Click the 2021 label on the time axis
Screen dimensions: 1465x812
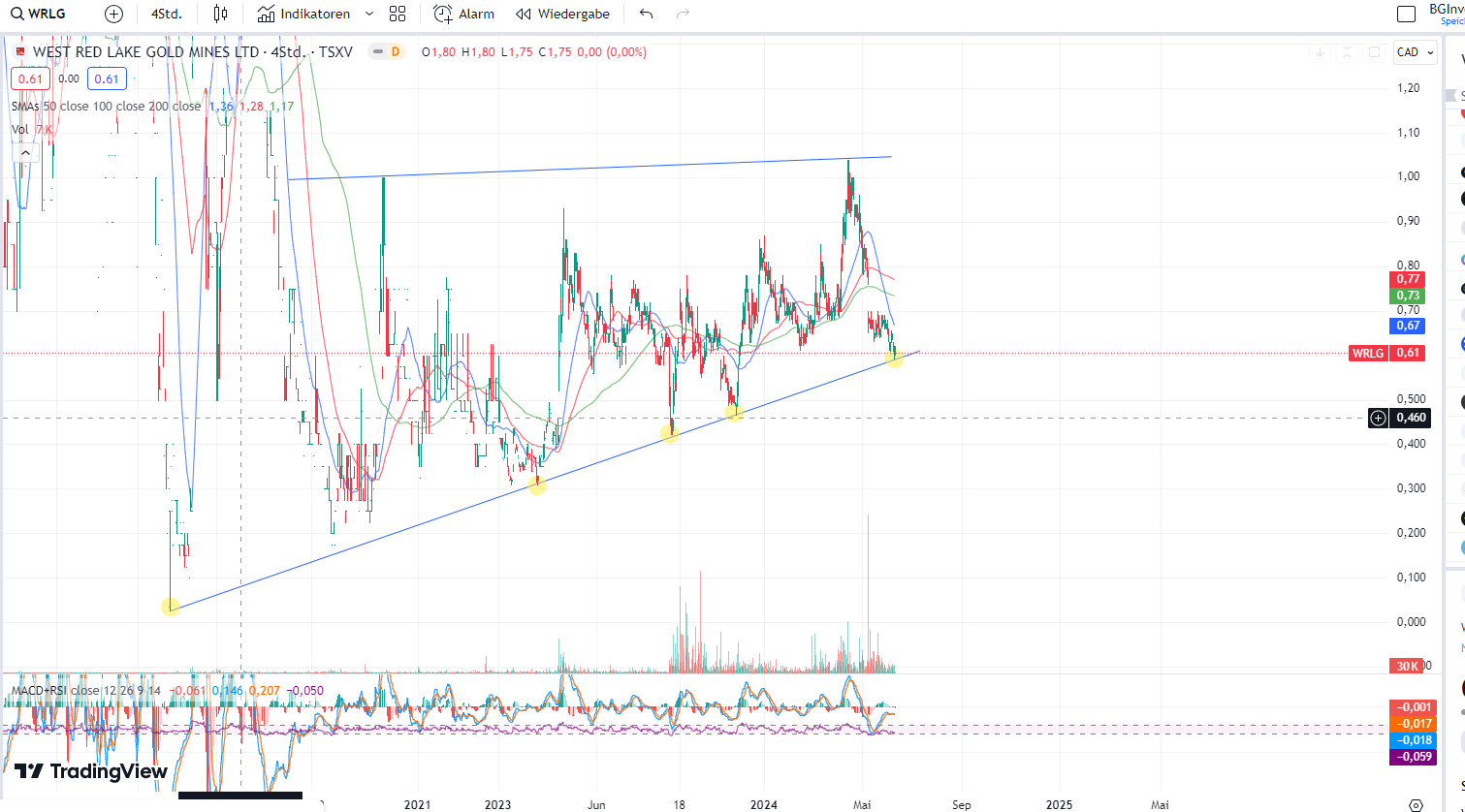point(418,804)
